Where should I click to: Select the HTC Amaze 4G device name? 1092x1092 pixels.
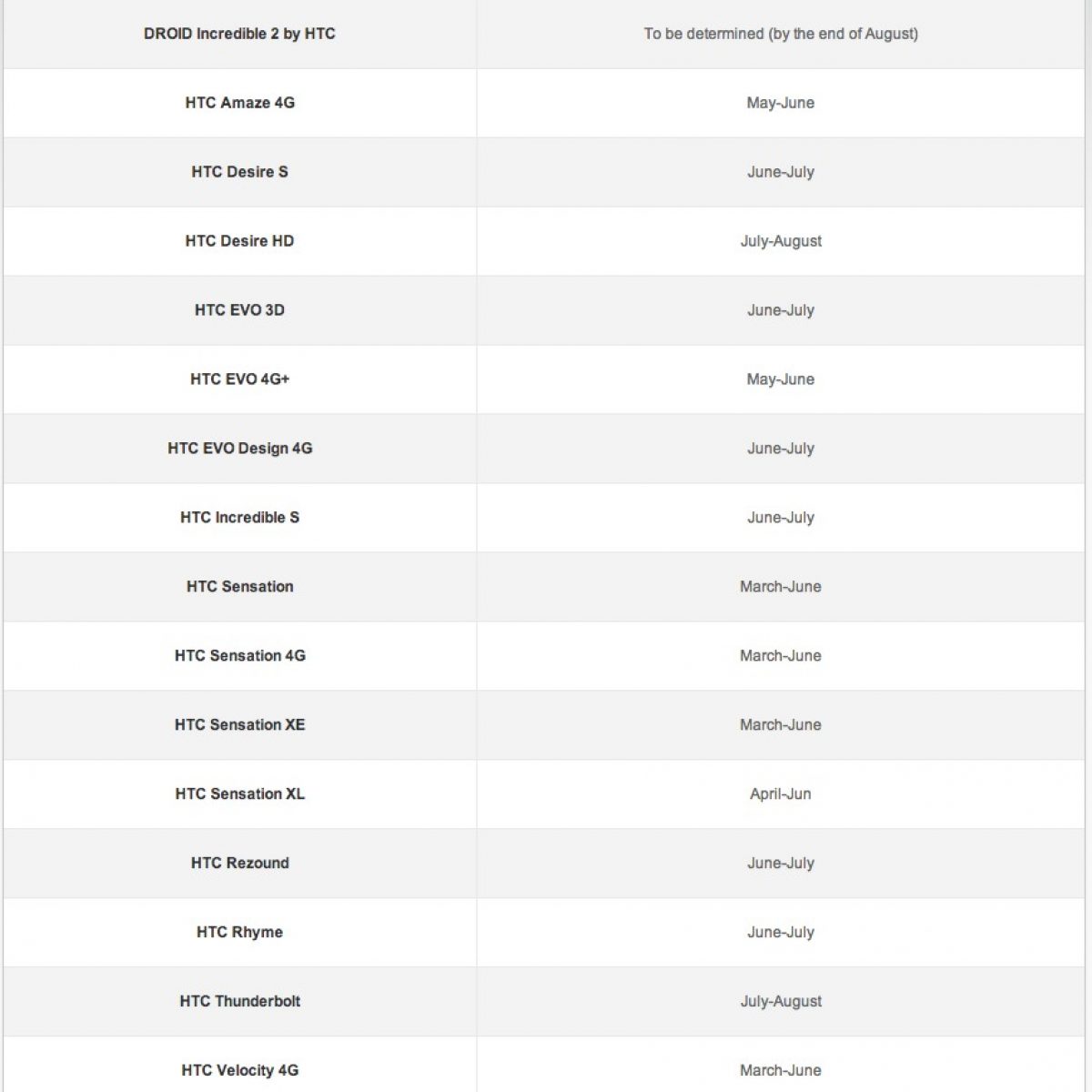239,103
